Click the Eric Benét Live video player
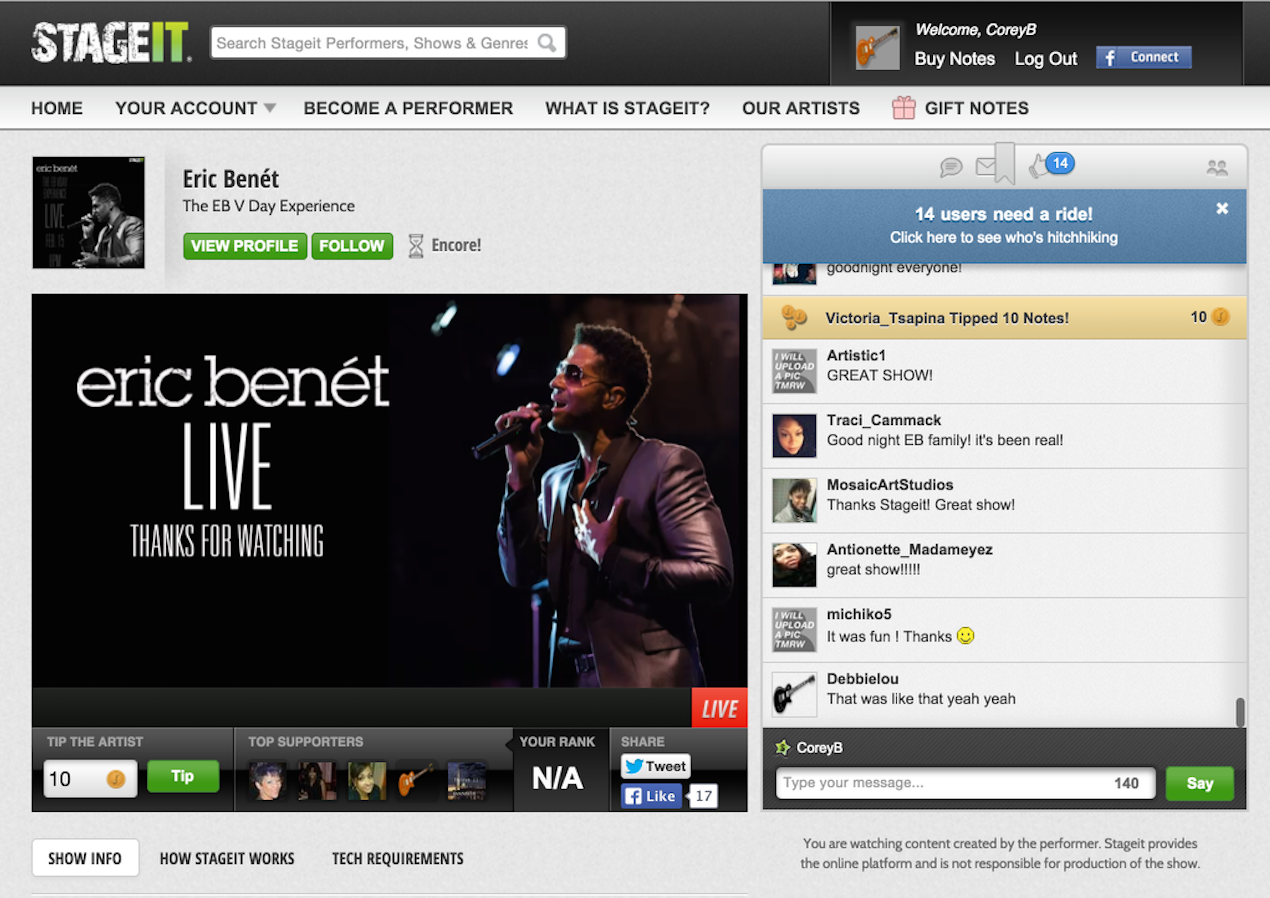 point(390,490)
